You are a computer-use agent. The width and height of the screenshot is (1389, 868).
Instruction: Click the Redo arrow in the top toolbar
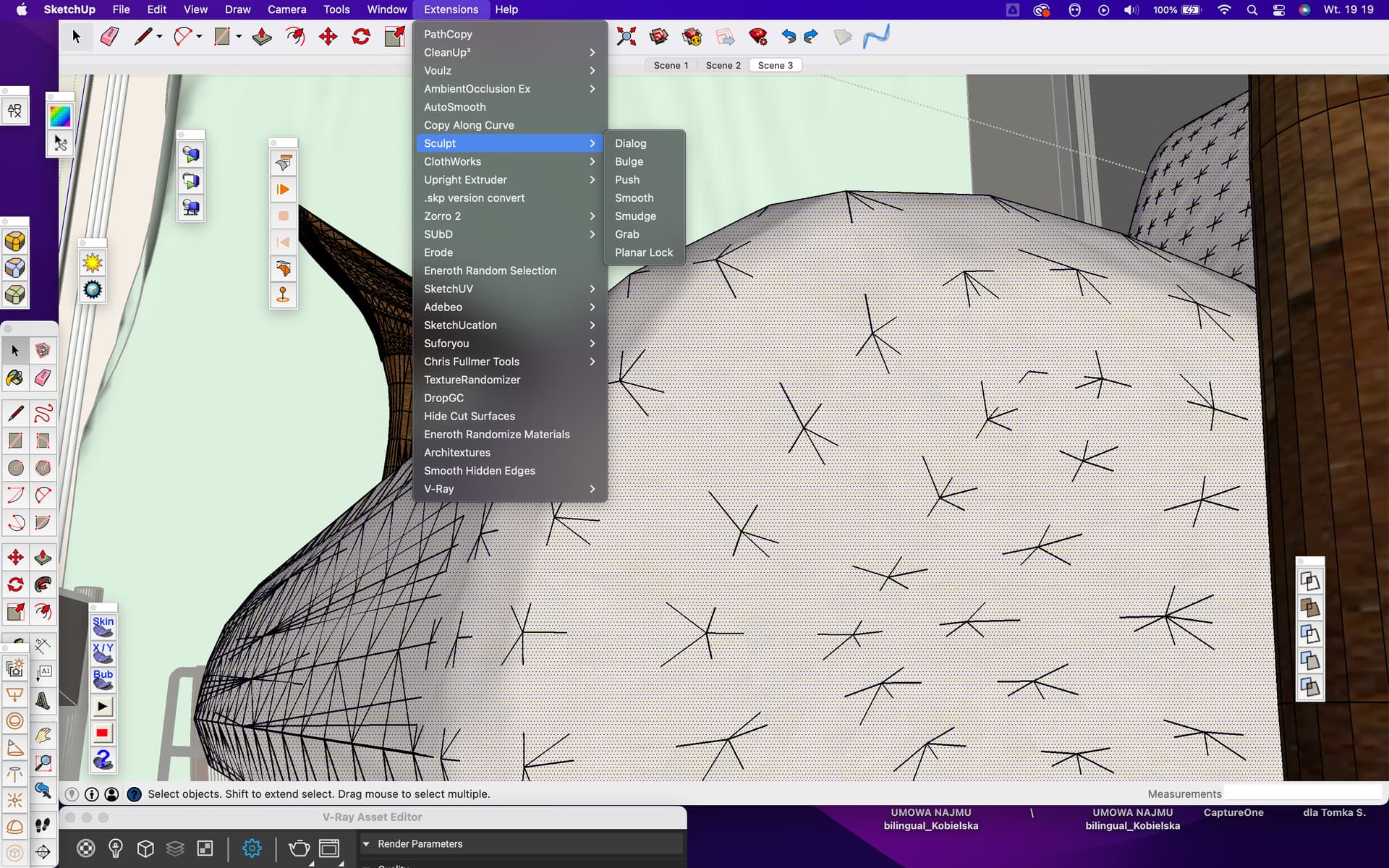tap(810, 36)
